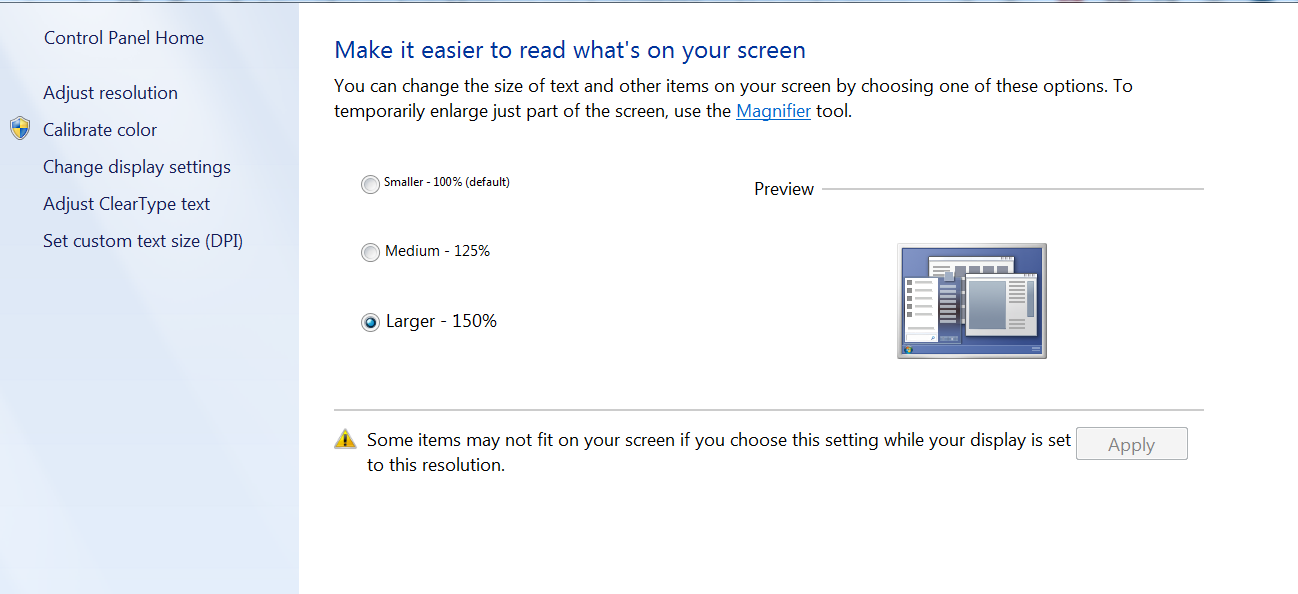Select the Larger - 150% radio button
1298x594 pixels.
tap(370, 322)
